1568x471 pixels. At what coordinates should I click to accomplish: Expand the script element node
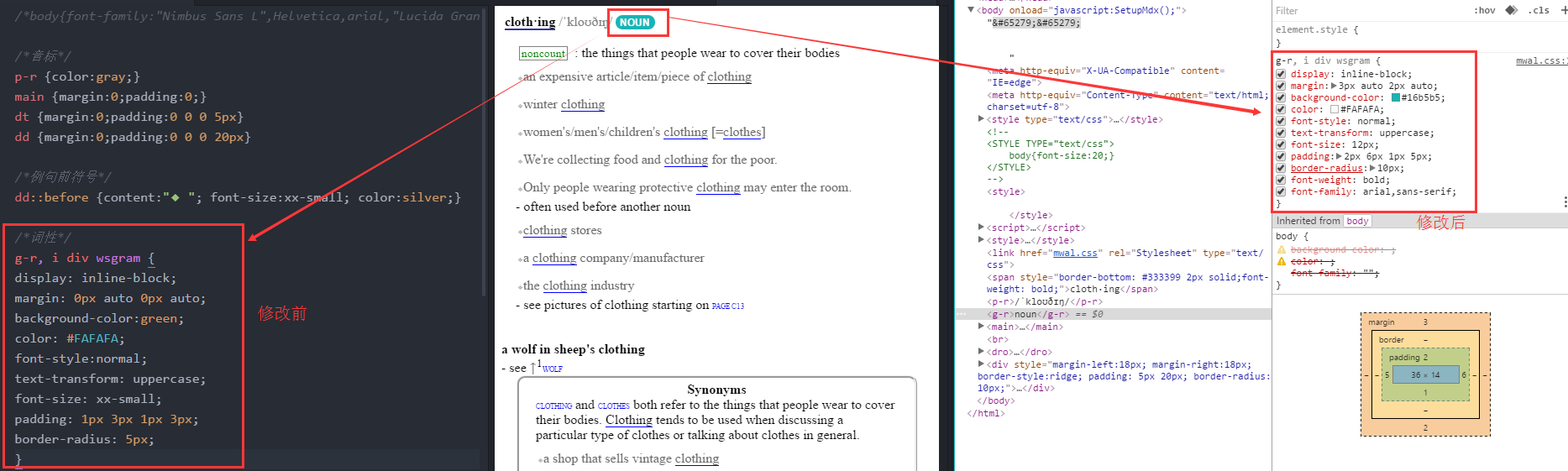981,228
